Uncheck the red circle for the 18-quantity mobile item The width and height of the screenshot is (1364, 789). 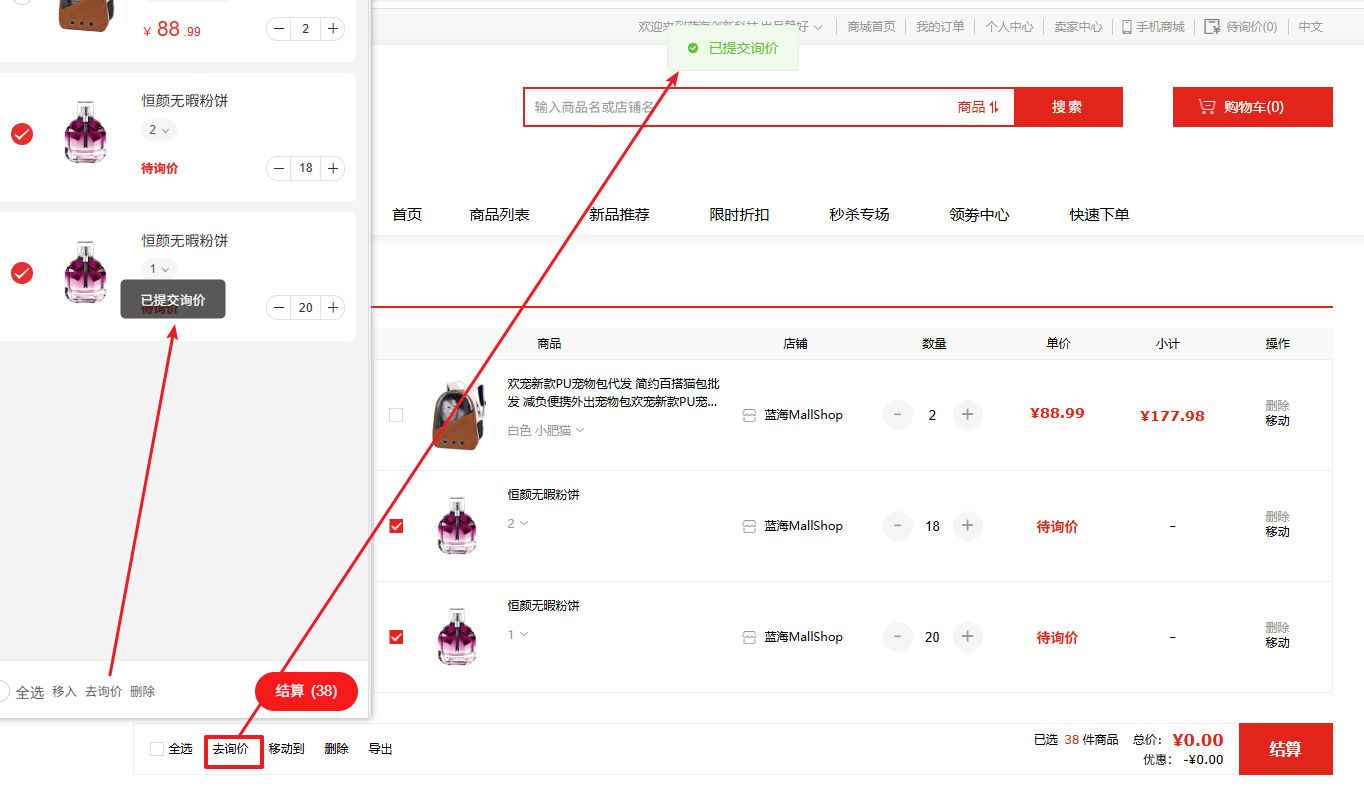click(22, 133)
